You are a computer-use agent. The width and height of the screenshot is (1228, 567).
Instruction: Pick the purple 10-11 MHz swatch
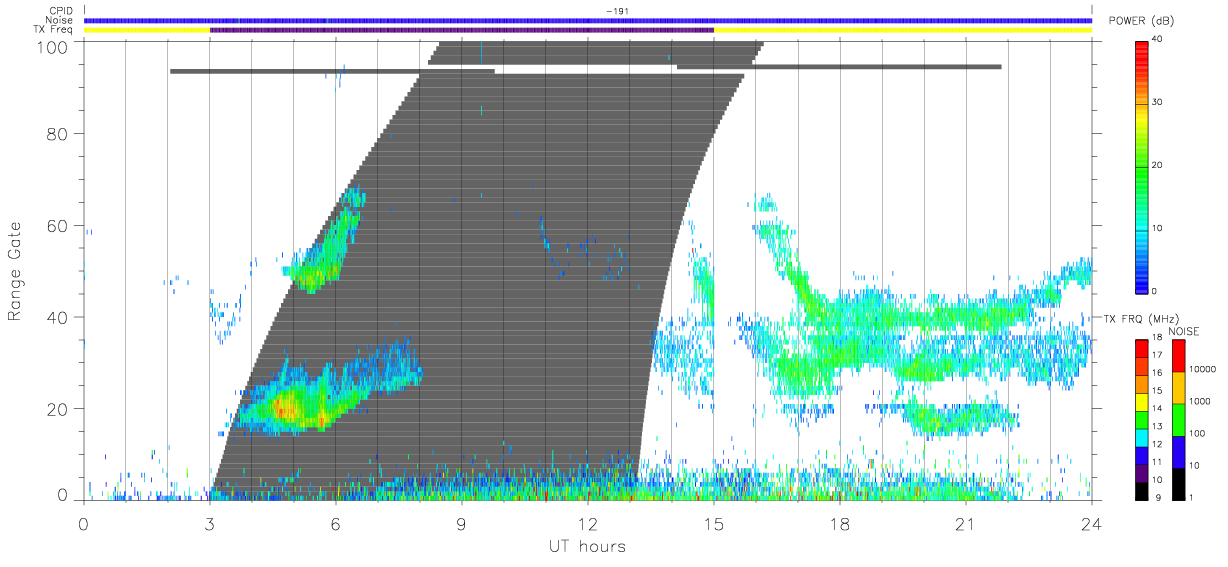pyautogui.click(x=1142, y=473)
